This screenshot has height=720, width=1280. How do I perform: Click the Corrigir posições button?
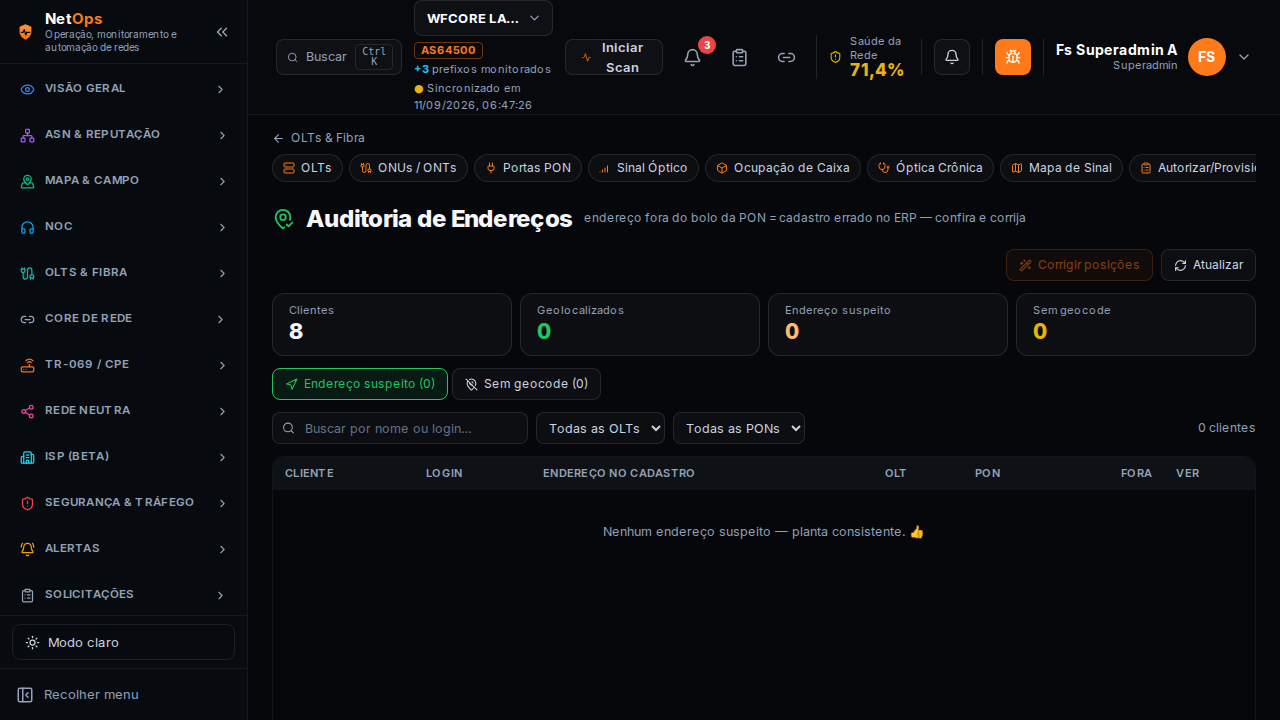(1079, 265)
